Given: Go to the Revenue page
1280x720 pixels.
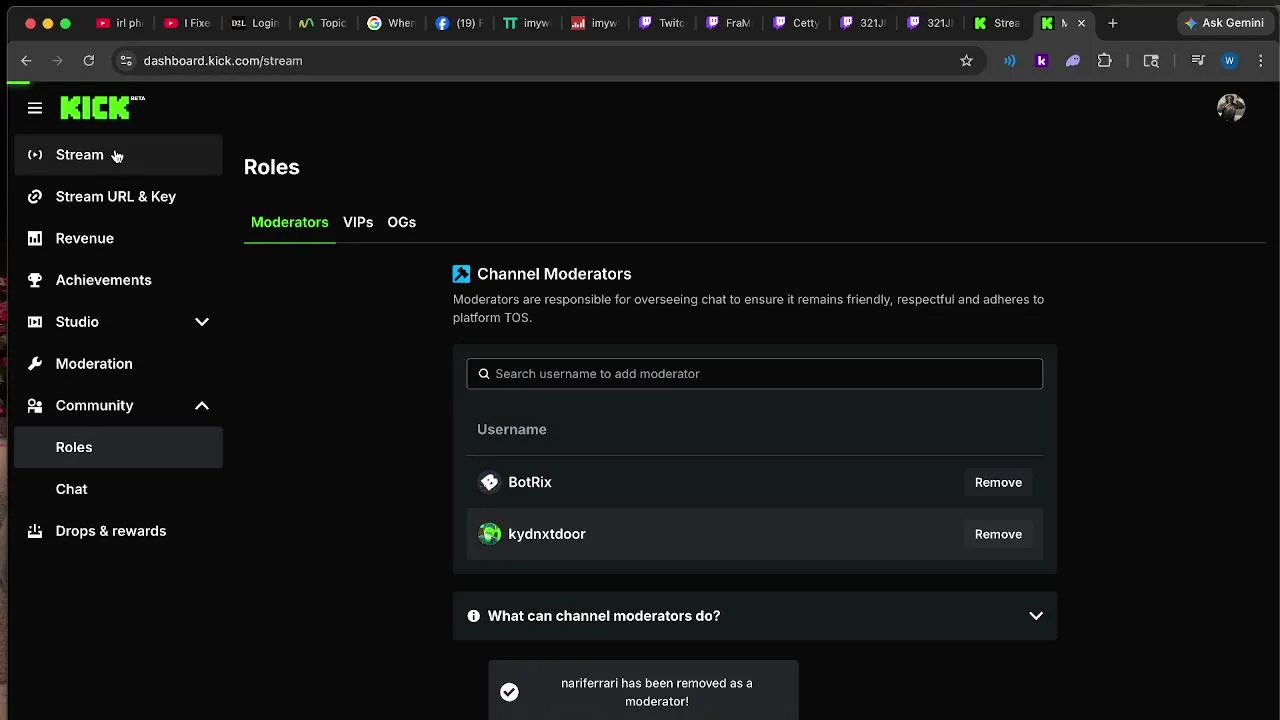Looking at the screenshot, I should pyautogui.click(x=85, y=239).
